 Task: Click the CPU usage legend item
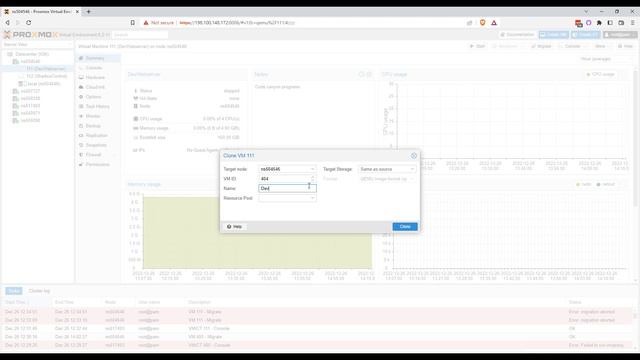[x=600, y=74]
